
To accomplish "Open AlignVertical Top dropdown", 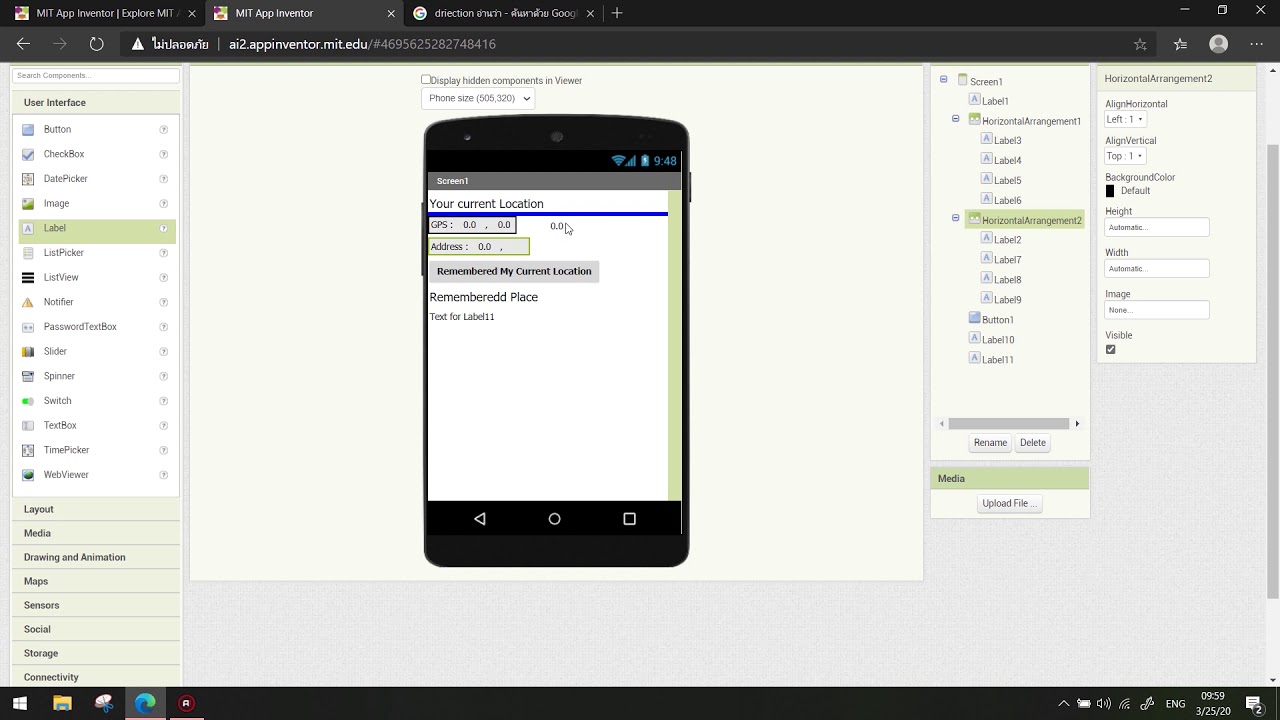I will coord(1125,156).
